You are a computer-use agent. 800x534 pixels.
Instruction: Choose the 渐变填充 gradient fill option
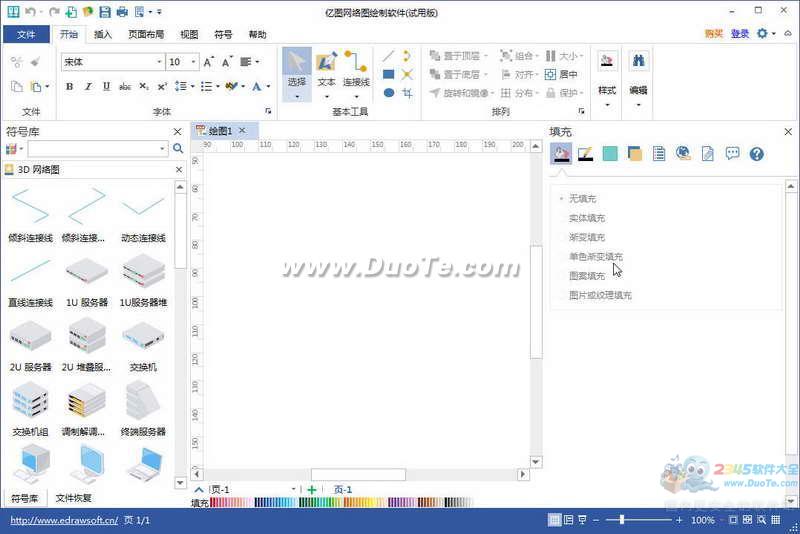(x=587, y=237)
